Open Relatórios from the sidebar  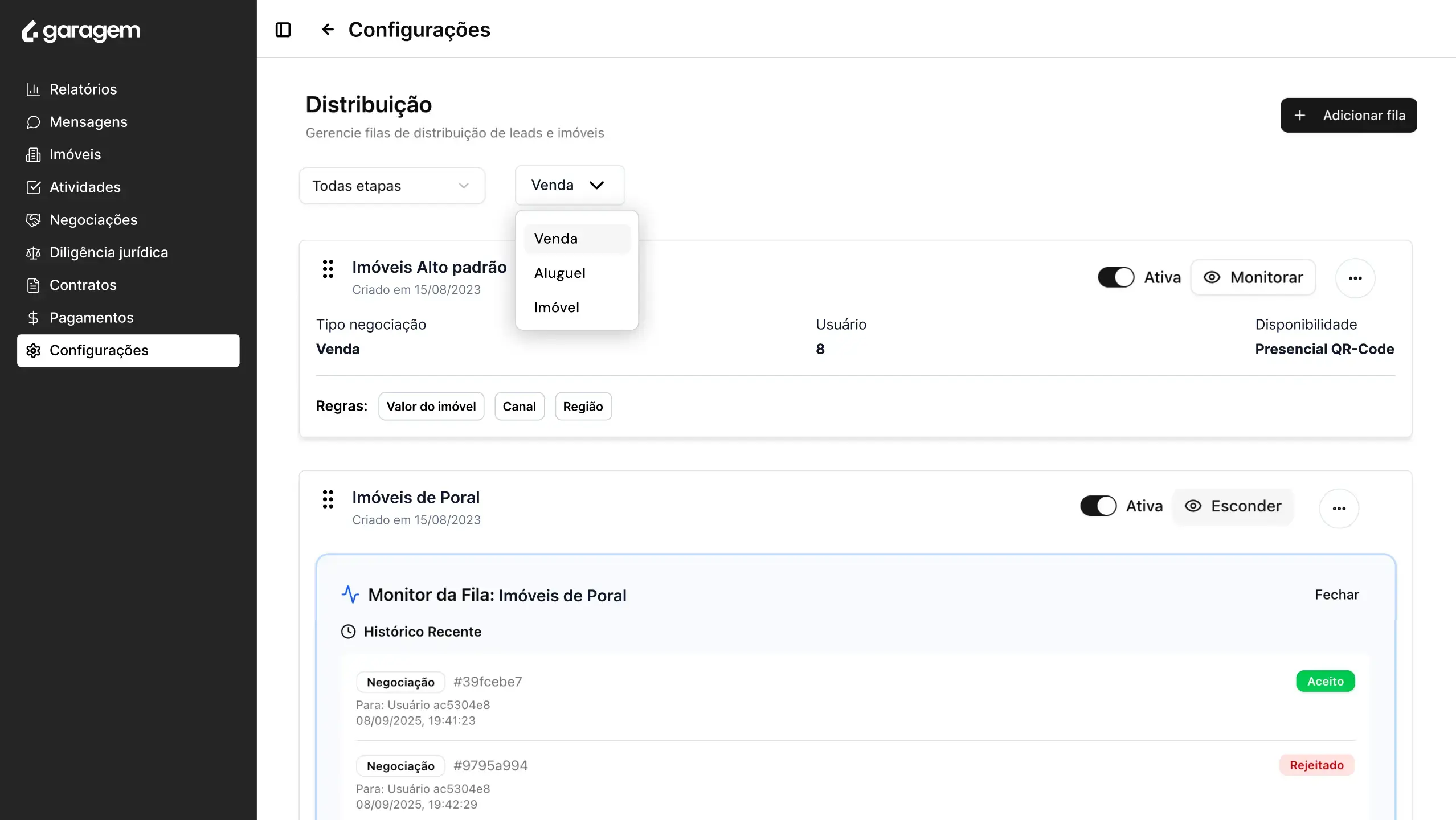click(83, 89)
